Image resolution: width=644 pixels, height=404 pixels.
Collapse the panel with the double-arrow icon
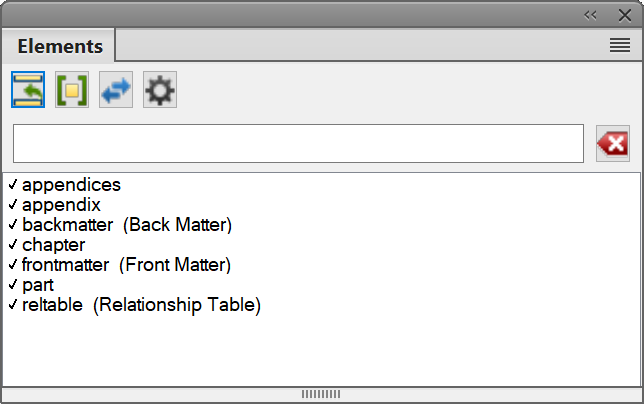pos(590,14)
